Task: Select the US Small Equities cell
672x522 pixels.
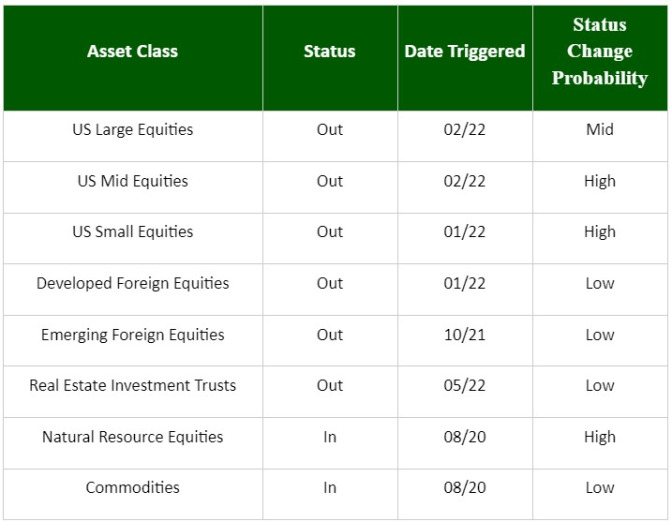Action: pyautogui.click(x=132, y=232)
